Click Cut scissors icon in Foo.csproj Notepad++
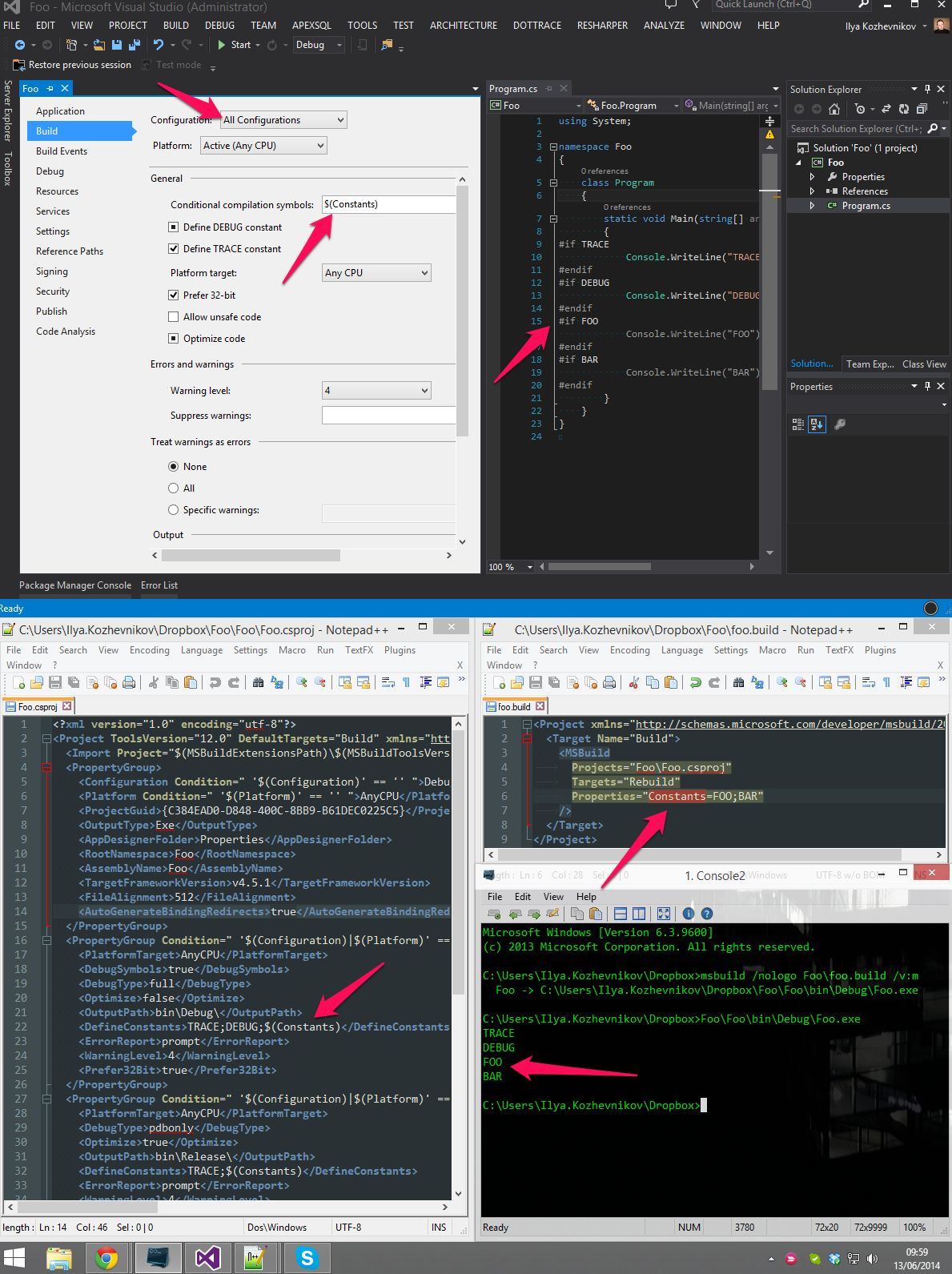952x1274 pixels. [x=153, y=682]
